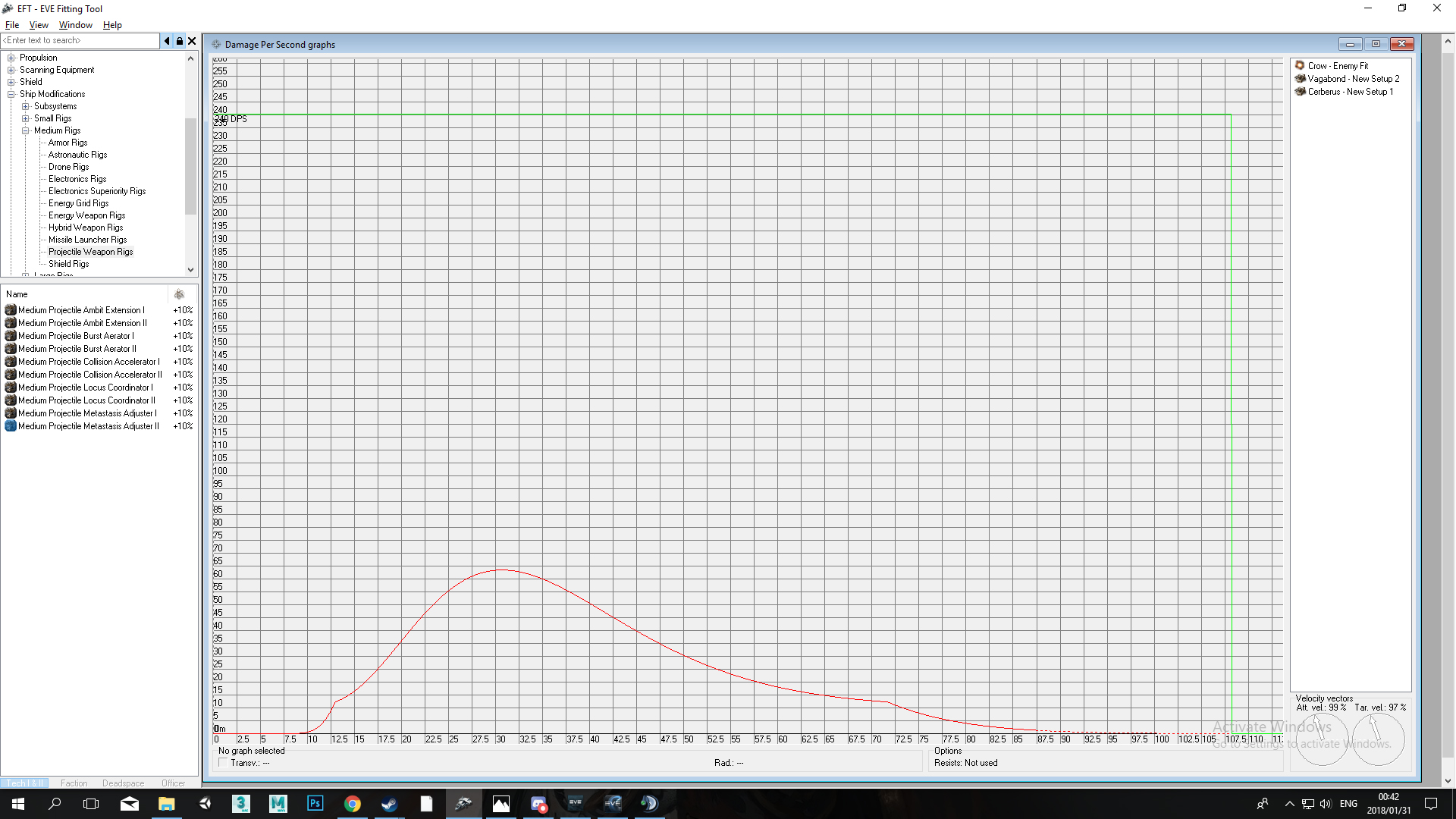Select Shield Rigs in the tree
Image resolution: width=1456 pixels, height=819 pixels.
tap(68, 264)
